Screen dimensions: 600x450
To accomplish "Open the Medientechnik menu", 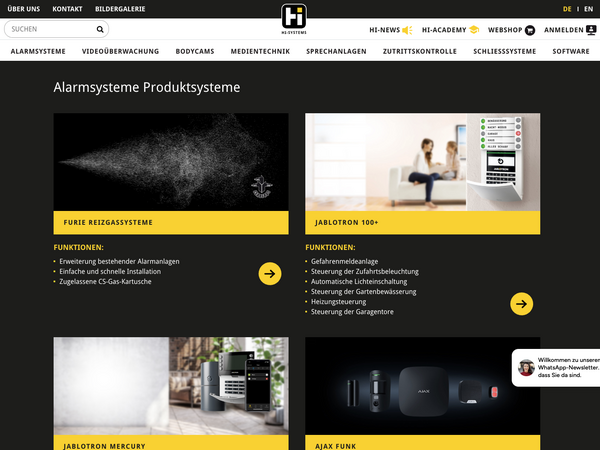I will pyautogui.click(x=260, y=51).
